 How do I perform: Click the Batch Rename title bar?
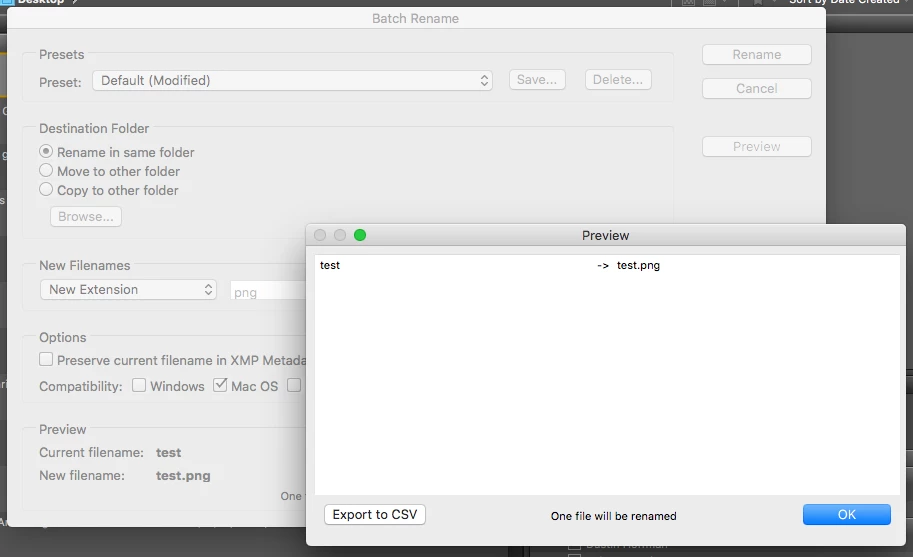[x=416, y=19]
